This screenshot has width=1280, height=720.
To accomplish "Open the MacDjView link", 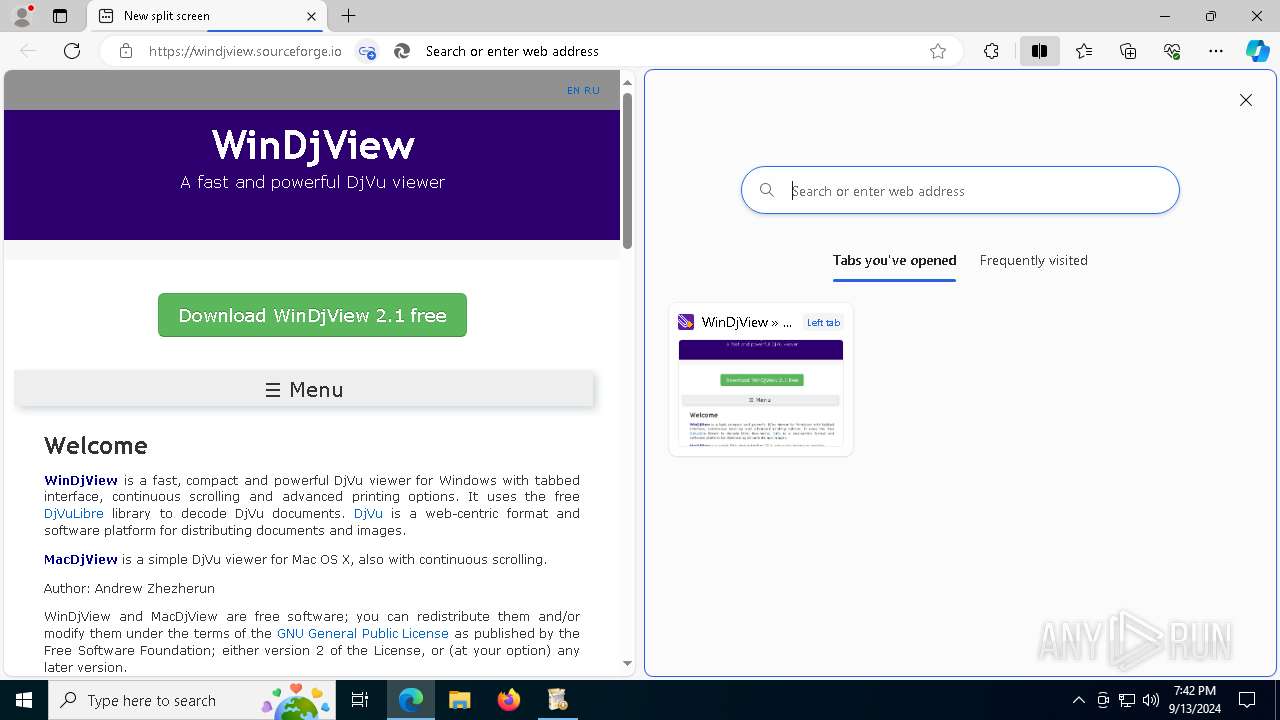I will 81,559.
